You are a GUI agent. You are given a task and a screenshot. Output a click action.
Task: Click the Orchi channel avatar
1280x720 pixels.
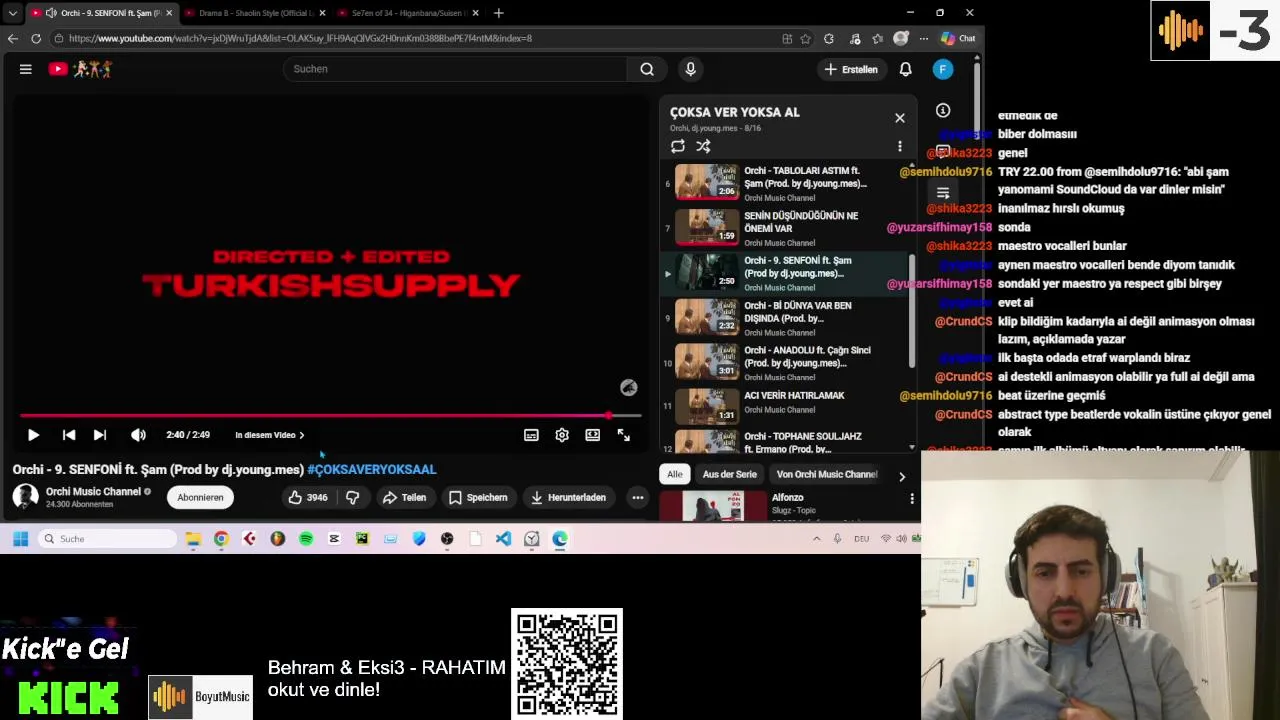[25, 497]
